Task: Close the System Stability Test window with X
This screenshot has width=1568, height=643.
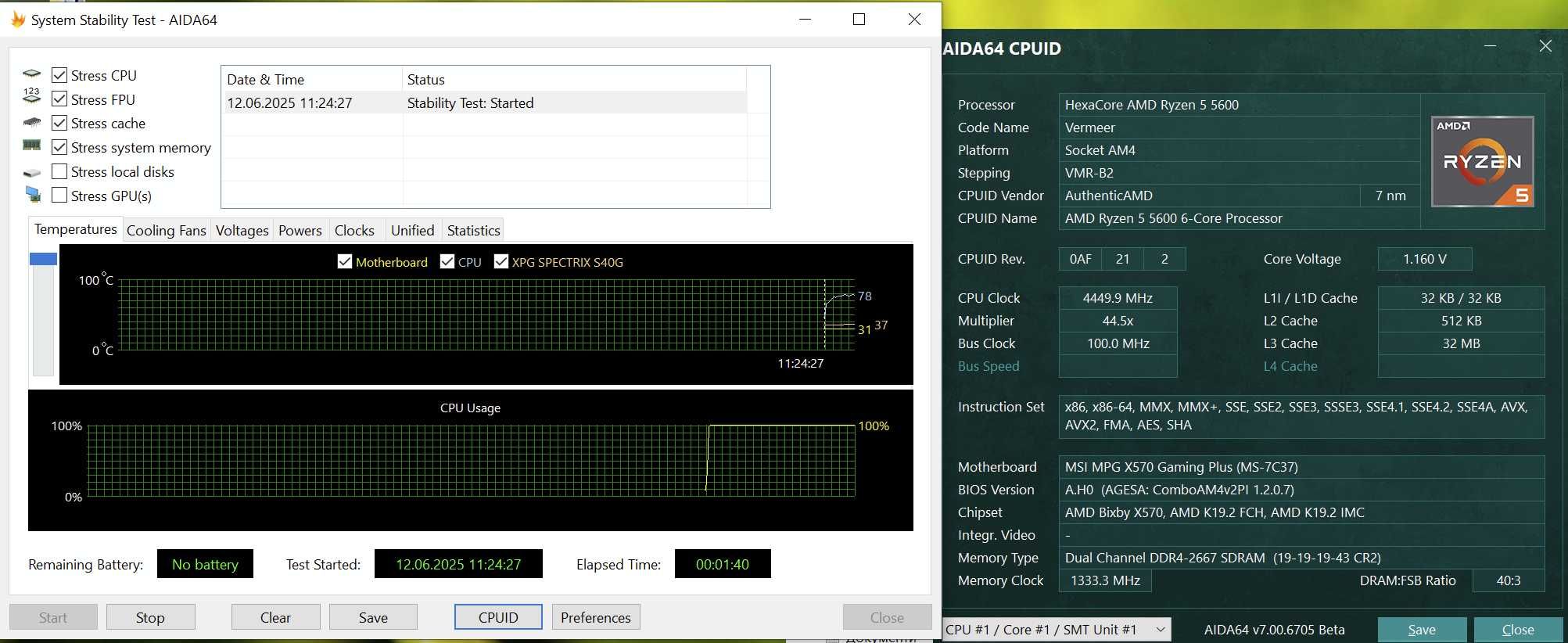Action: (914, 20)
